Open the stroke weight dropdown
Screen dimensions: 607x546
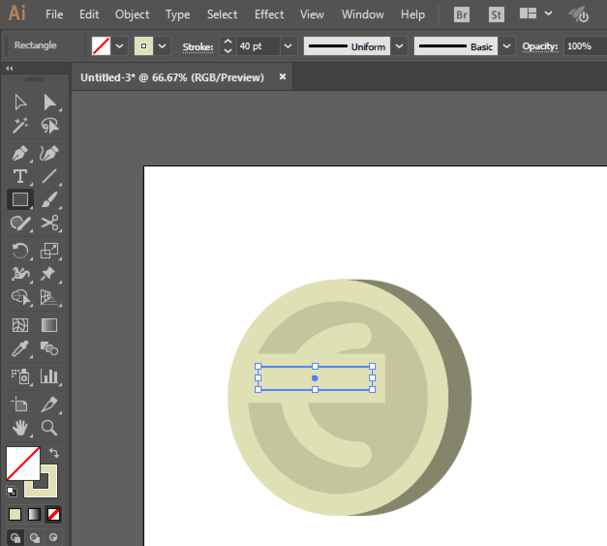[288, 47]
